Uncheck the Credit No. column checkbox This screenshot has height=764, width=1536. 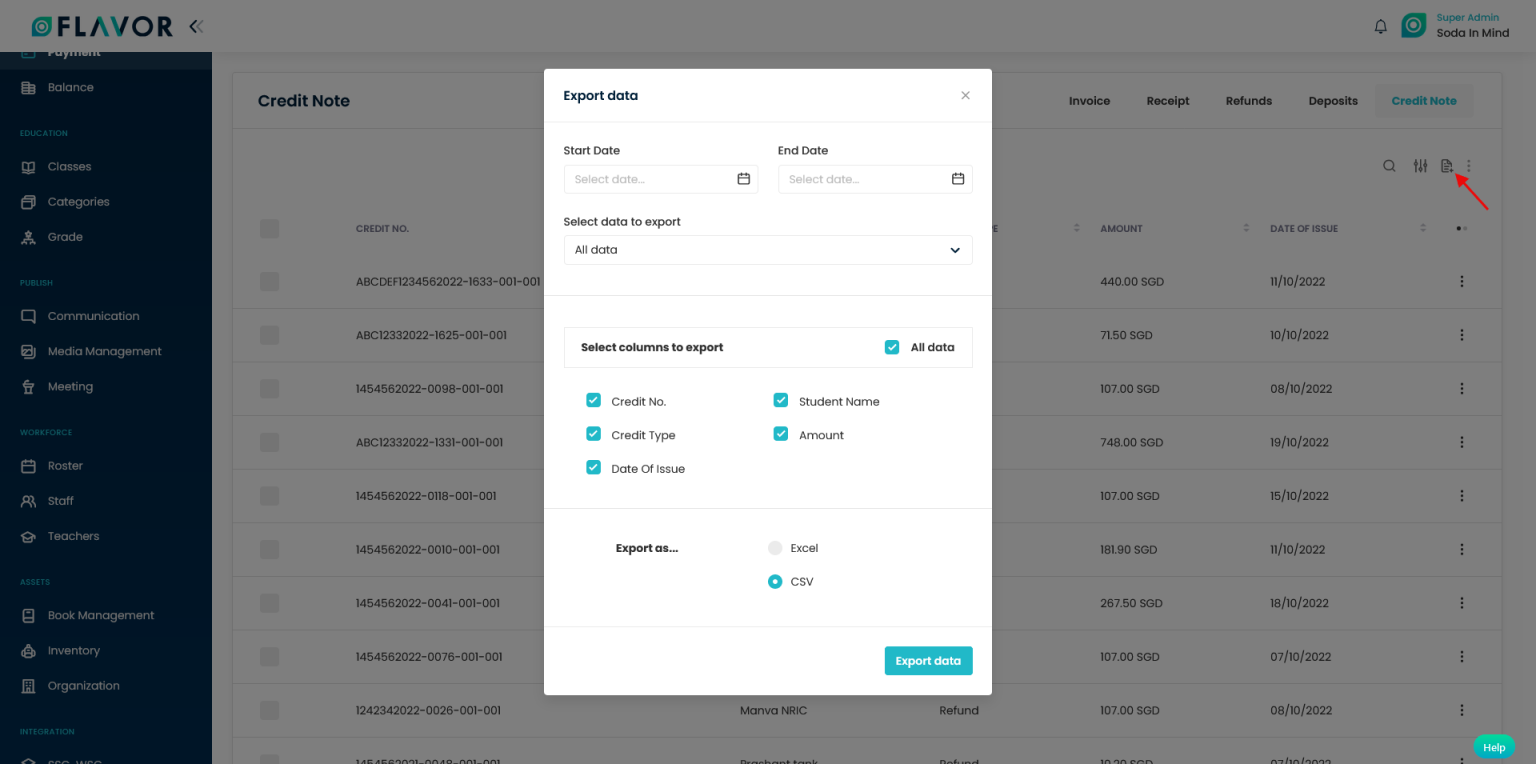click(x=593, y=401)
